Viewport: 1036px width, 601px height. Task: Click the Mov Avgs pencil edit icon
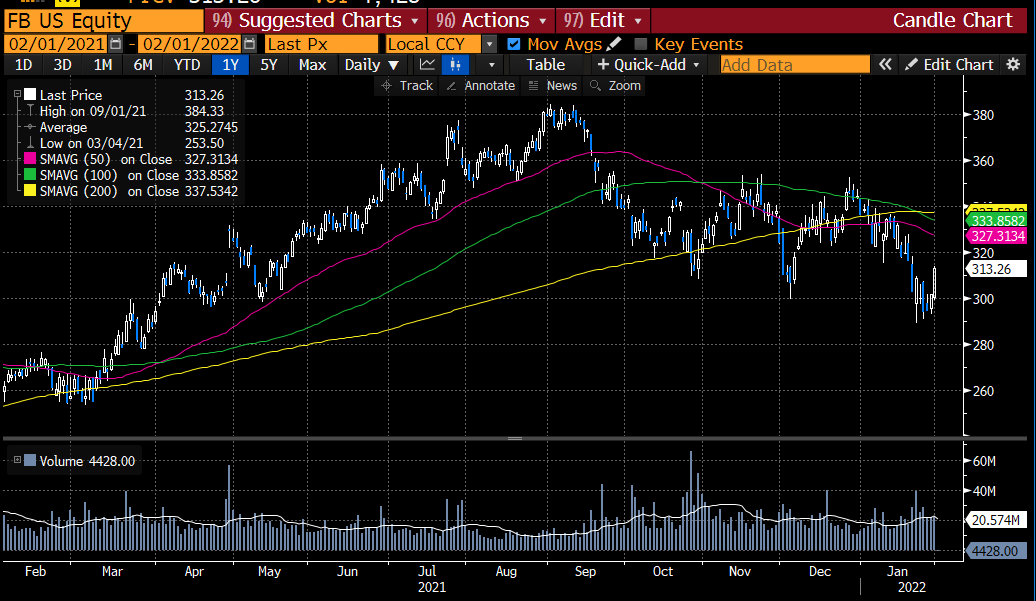(614, 44)
